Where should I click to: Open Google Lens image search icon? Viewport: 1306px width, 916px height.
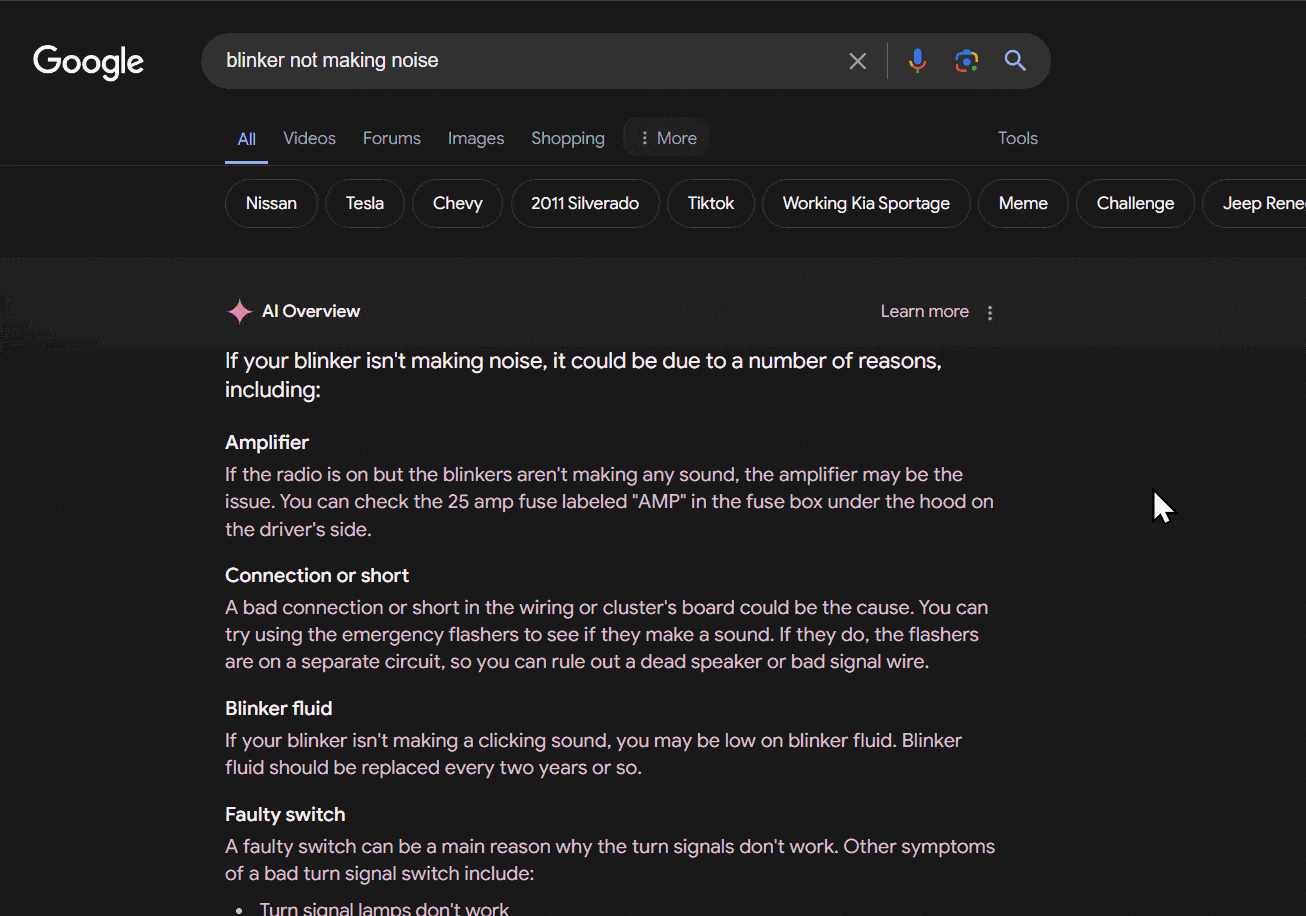[966, 61]
